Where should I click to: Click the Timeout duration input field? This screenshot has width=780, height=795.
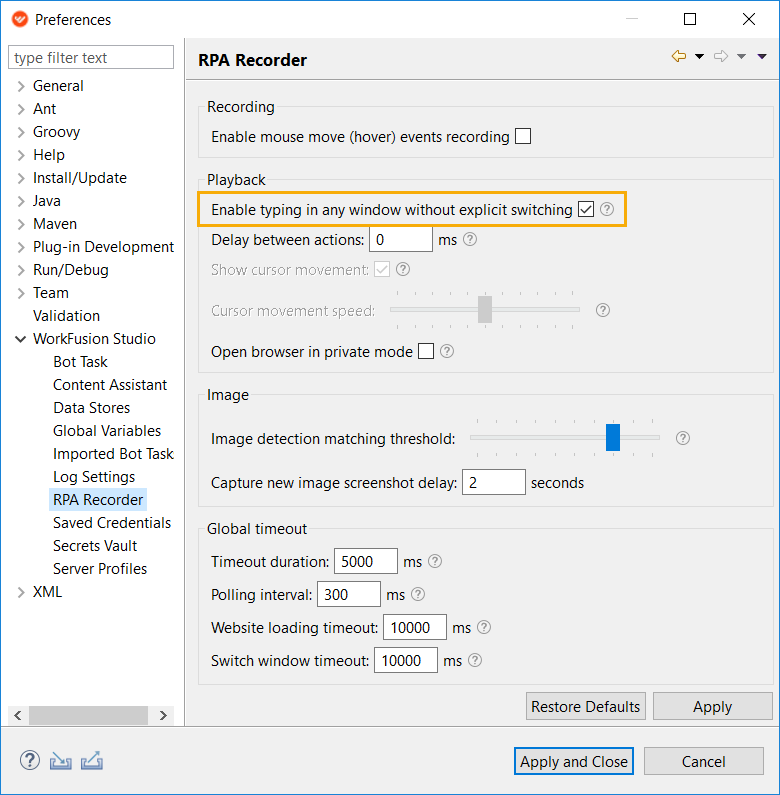[366, 561]
